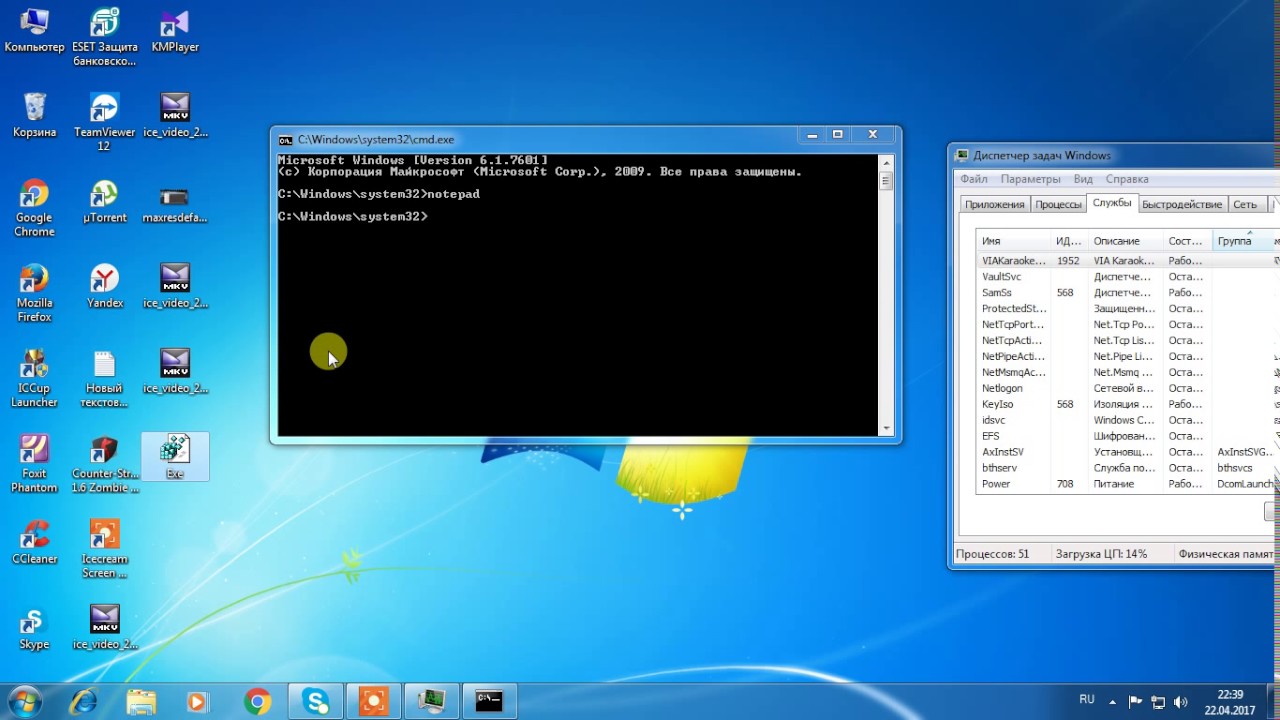
Task: Open the Вид menu in Task Manager
Action: tap(1083, 179)
